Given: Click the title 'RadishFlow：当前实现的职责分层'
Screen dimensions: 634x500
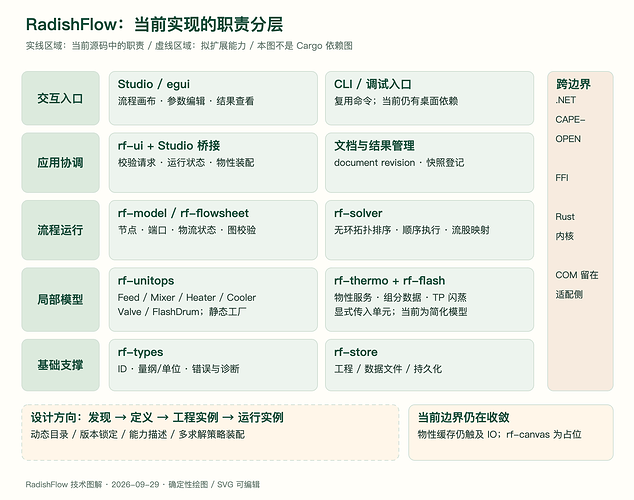Looking at the screenshot, I should pyautogui.click(x=154, y=24).
